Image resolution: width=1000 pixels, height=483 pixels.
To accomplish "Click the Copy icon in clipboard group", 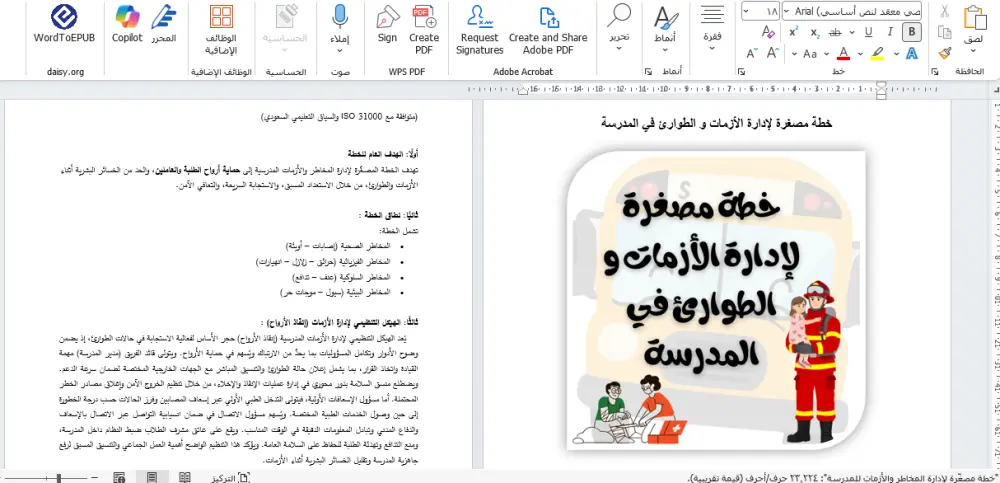I will pos(945,33).
